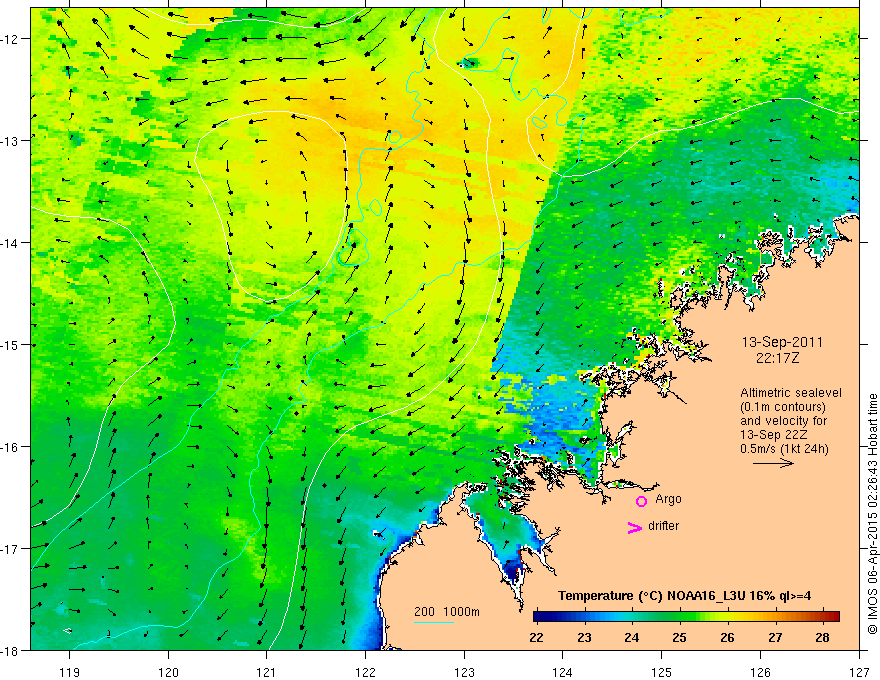The height and width of the screenshot is (680, 880).
Task: Click longitude axis label 126
Action: (760, 672)
